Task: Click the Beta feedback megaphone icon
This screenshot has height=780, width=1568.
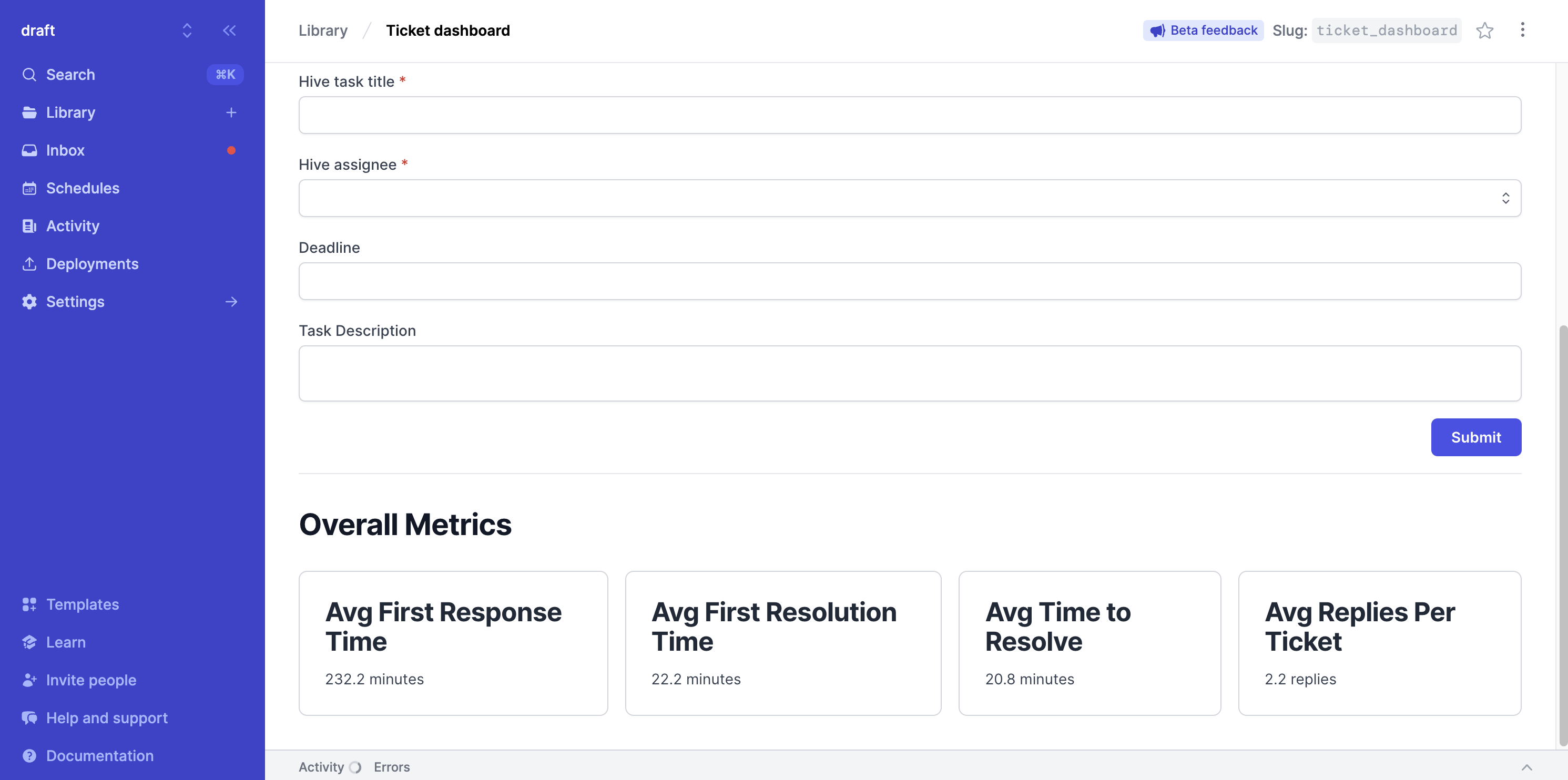Action: 1157,30
